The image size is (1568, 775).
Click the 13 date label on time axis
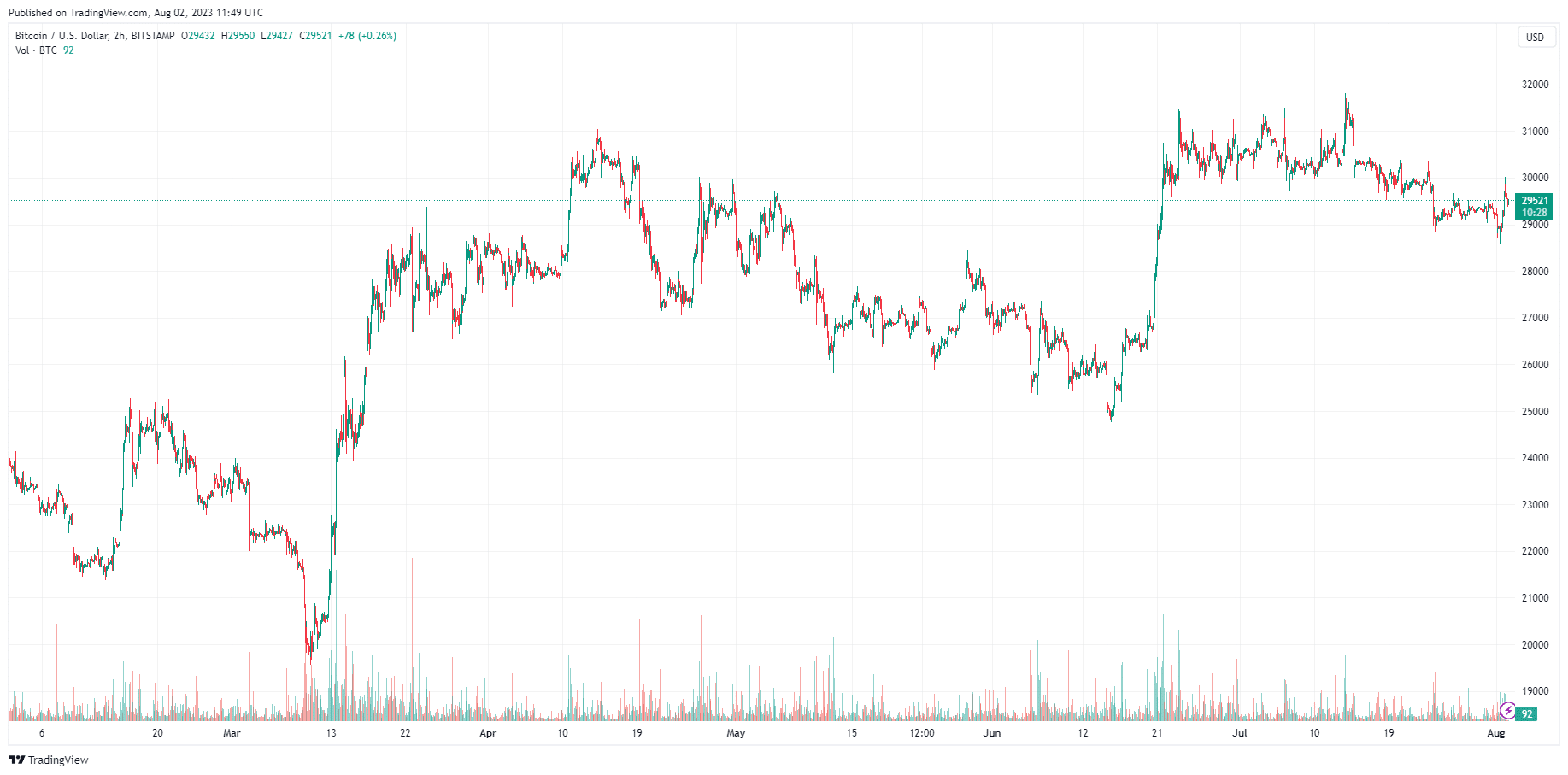pyautogui.click(x=331, y=733)
